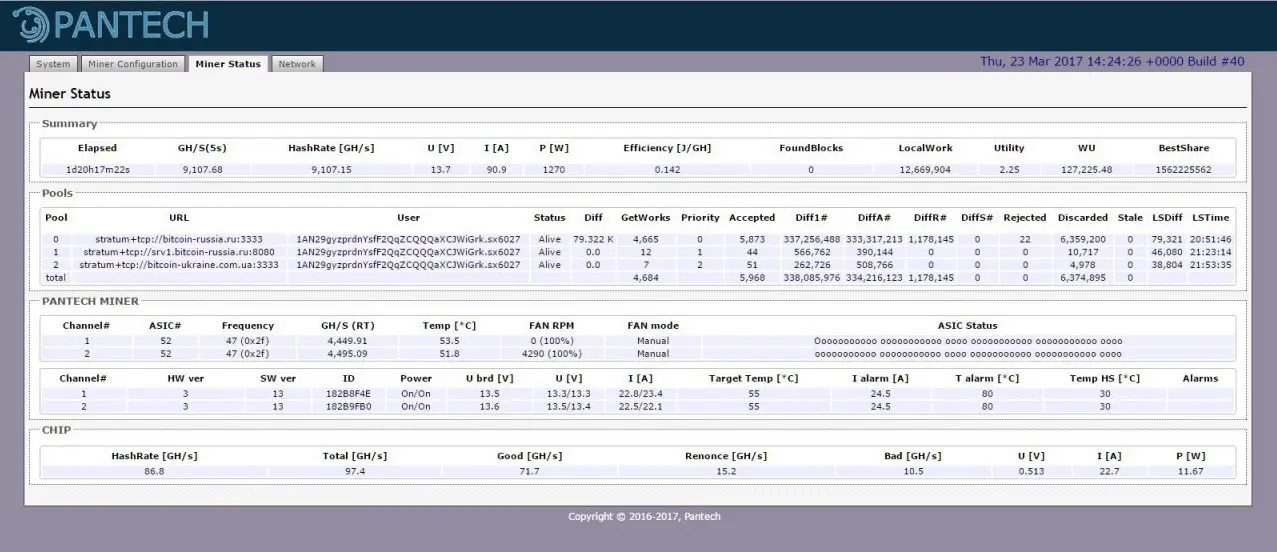The image size is (1277, 552).
Task: Click the Elapsed time value 1d20h17m22s
Action: coord(98,170)
